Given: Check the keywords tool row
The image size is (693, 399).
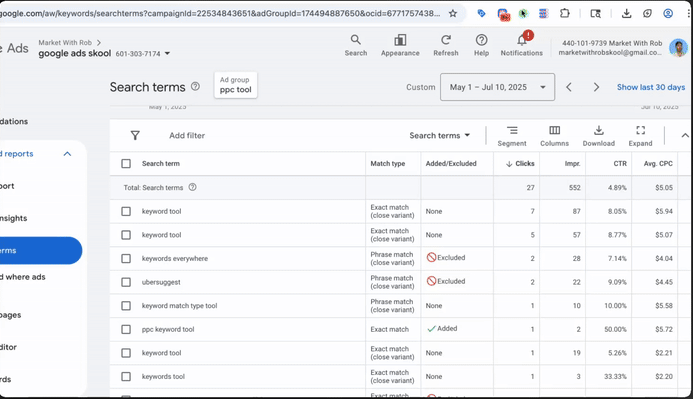Looking at the screenshot, I should click(x=126, y=376).
